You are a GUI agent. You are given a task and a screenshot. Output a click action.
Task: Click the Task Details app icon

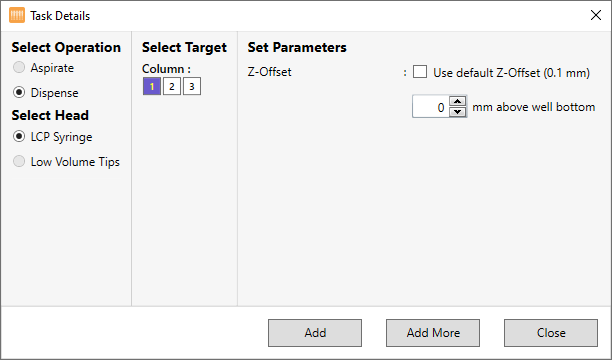point(17,16)
